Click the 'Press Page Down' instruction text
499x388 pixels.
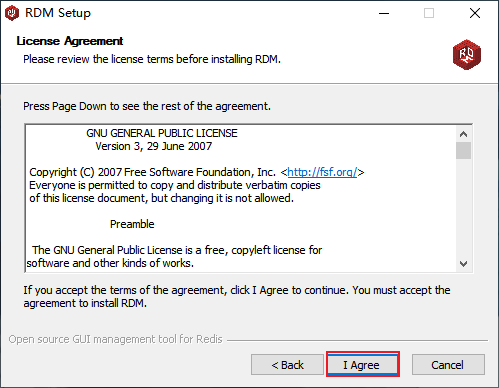pos(147,106)
